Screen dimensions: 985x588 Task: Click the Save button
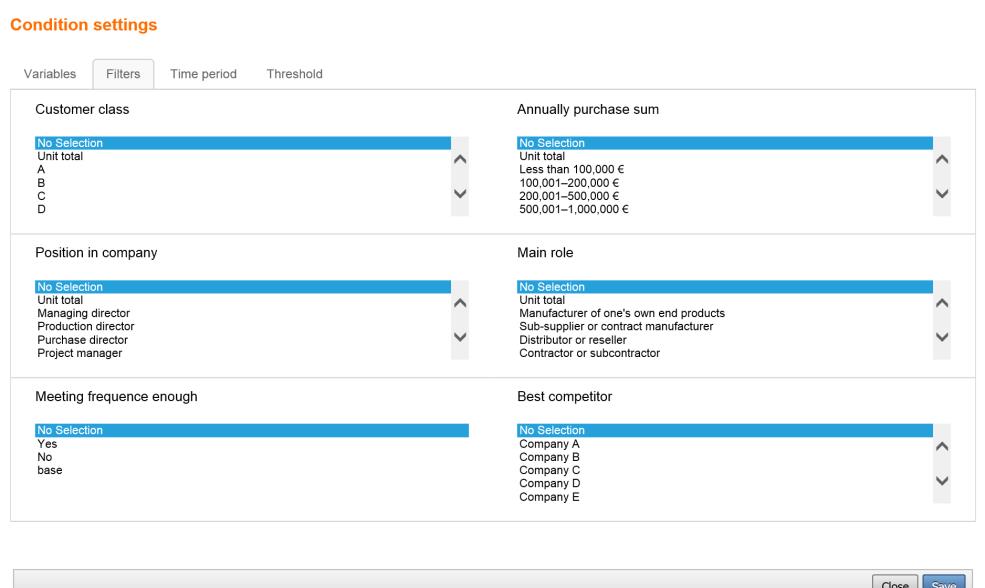click(x=944, y=582)
